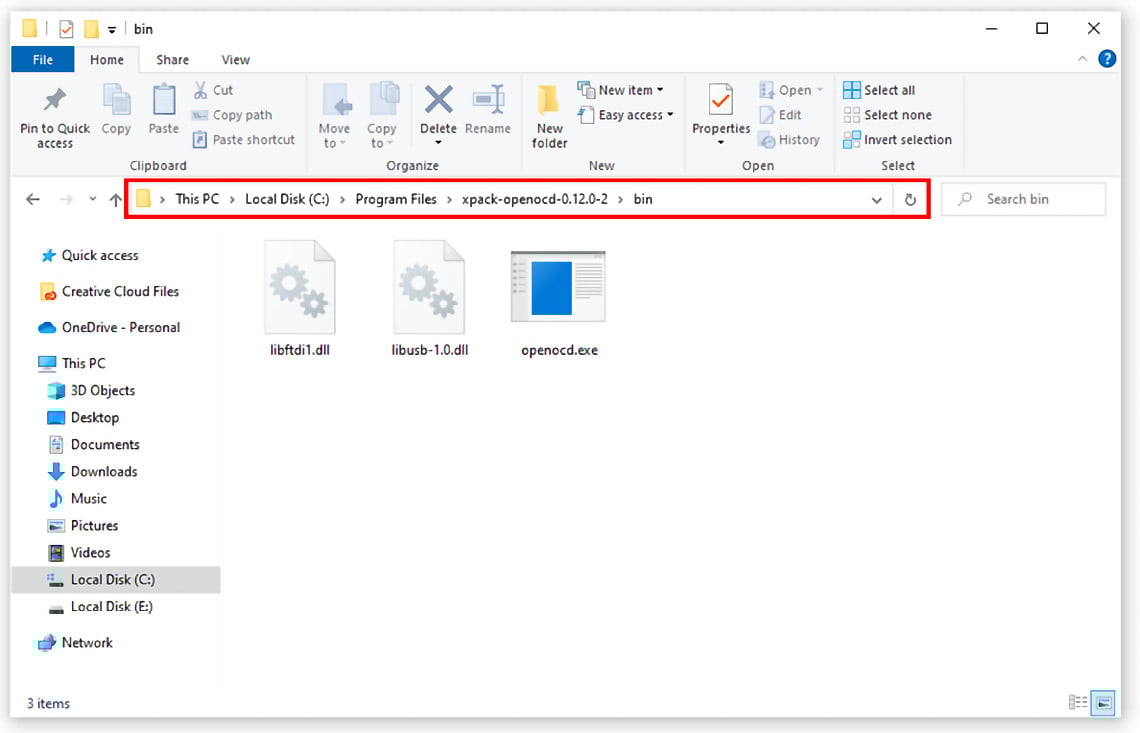The width and height of the screenshot is (1140, 733).
Task: Open the Move to menu
Action: (334, 116)
